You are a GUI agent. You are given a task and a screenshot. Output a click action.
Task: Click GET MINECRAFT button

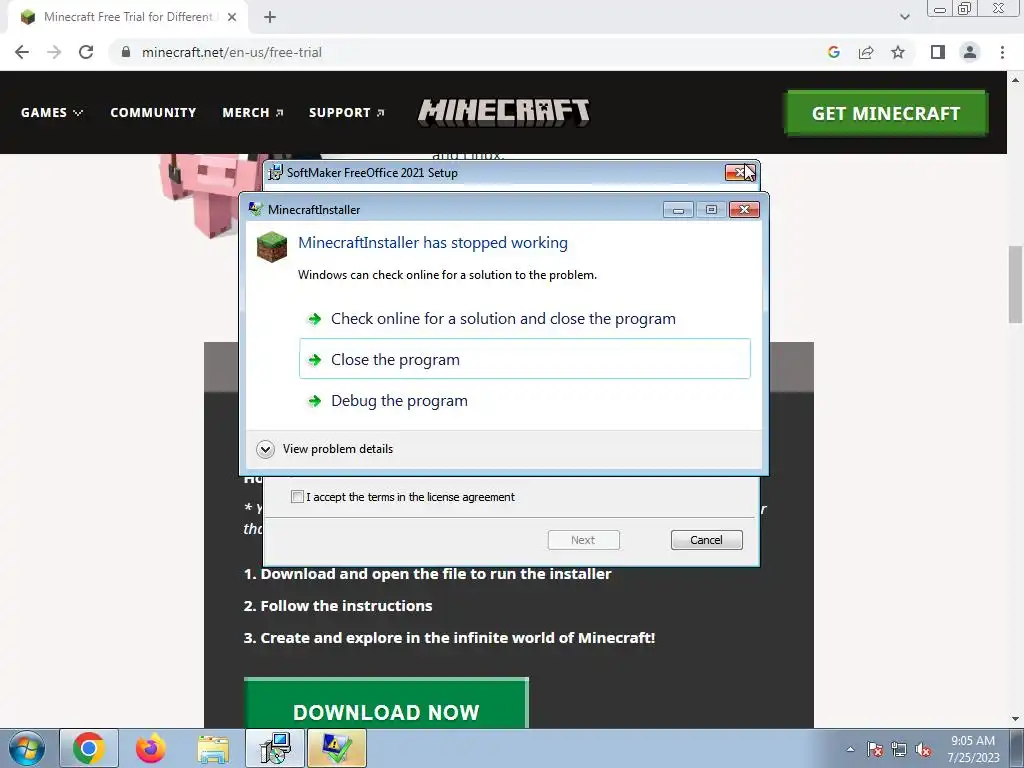886,113
